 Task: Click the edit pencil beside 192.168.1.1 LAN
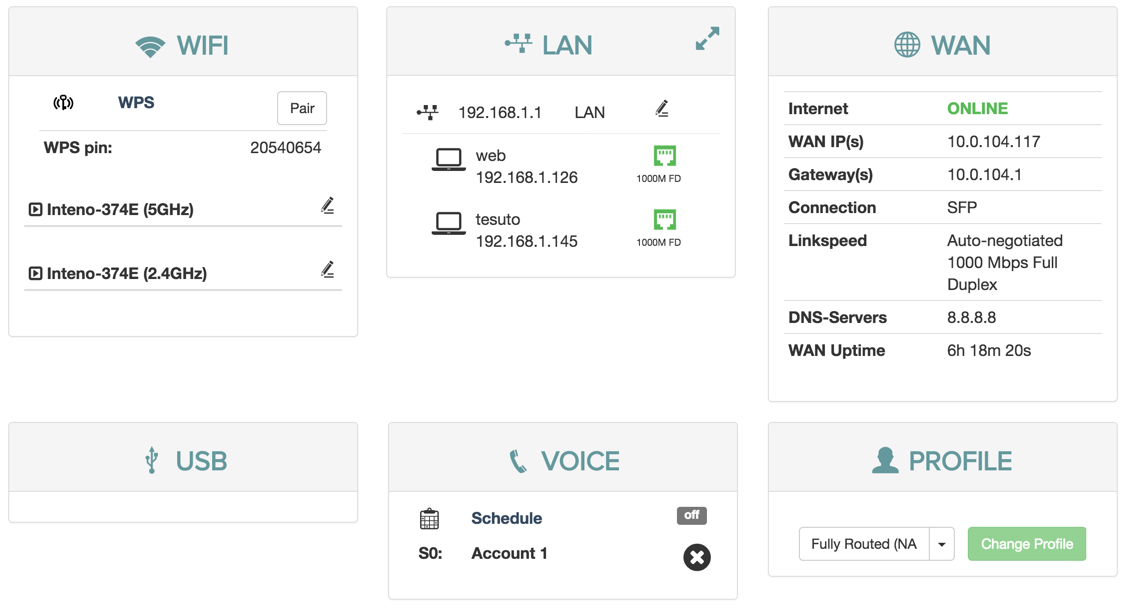(661, 109)
